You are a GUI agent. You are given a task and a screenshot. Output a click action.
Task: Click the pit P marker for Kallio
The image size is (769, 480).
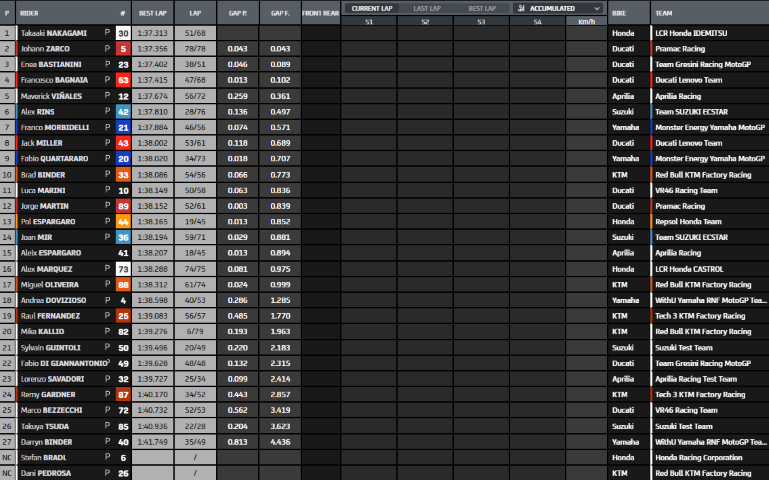tap(107, 331)
